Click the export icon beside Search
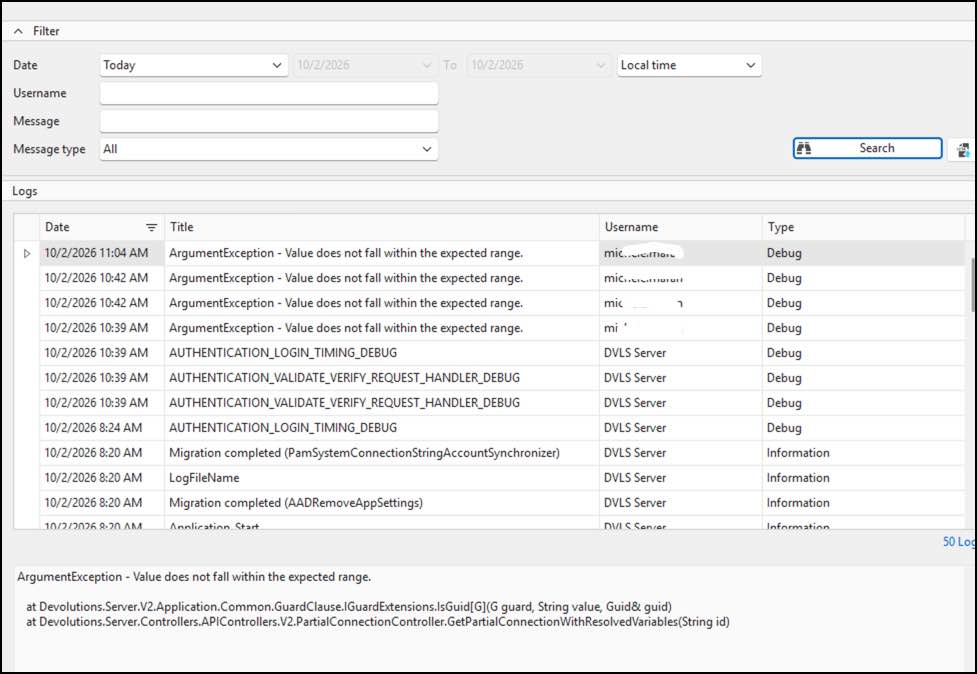Image resolution: width=977 pixels, height=674 pixels. click(x=963, y=149)
